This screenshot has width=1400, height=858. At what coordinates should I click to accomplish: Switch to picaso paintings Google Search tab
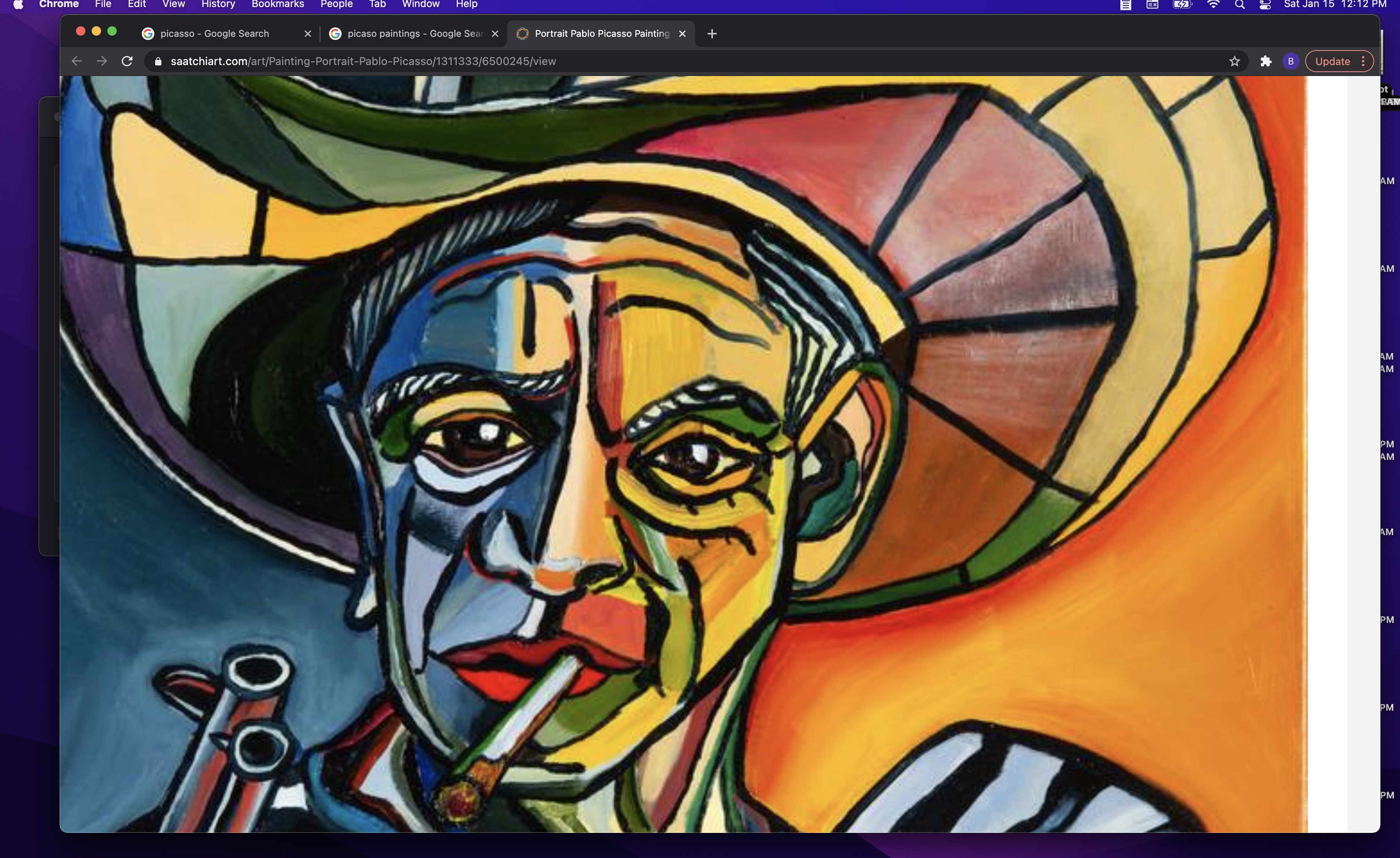pyautogui.click(x=414, y=34)
